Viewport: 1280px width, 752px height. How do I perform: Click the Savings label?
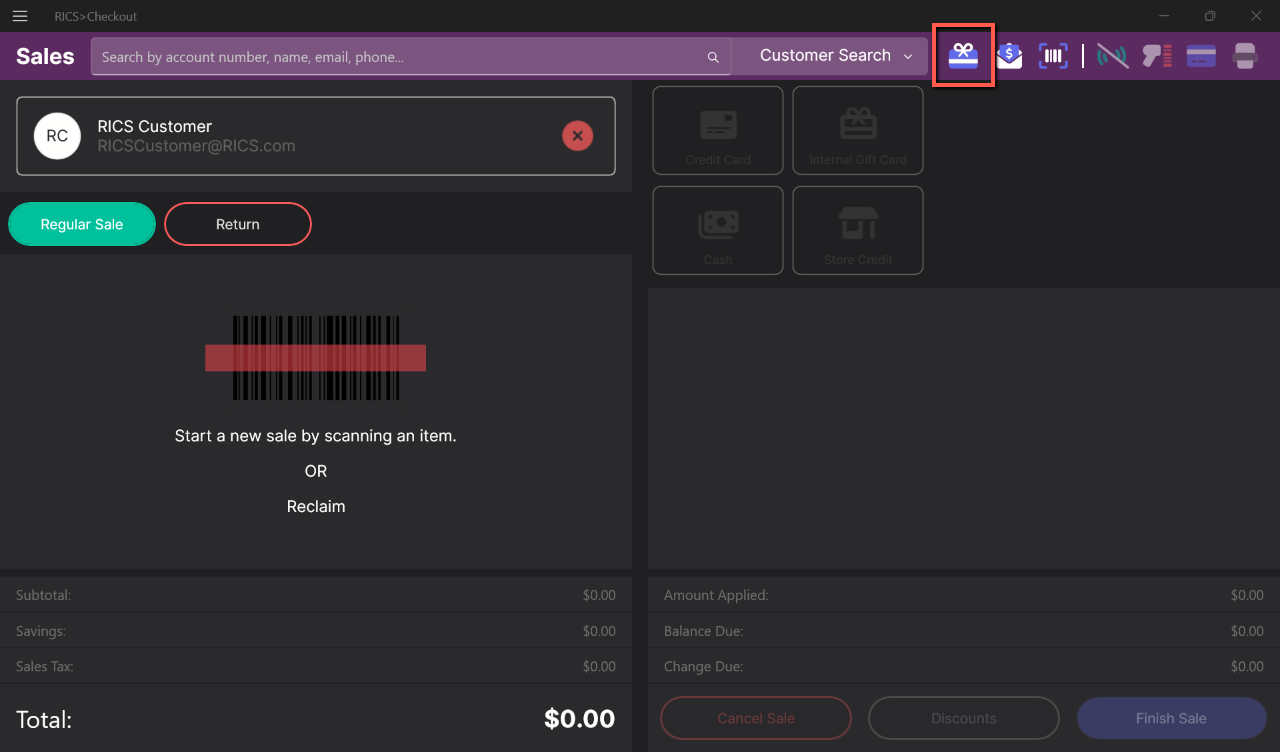point(42,631)
